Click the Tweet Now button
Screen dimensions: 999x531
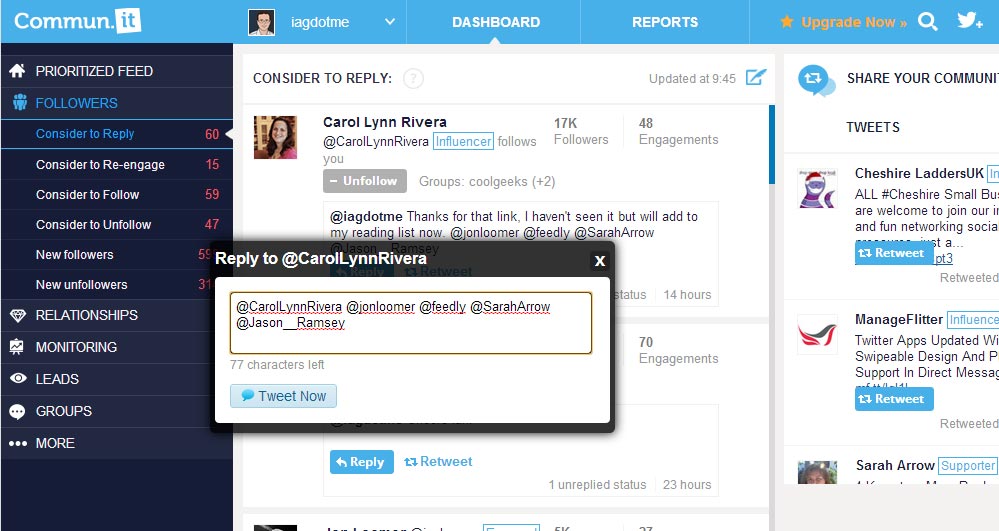tap(284, 396)
